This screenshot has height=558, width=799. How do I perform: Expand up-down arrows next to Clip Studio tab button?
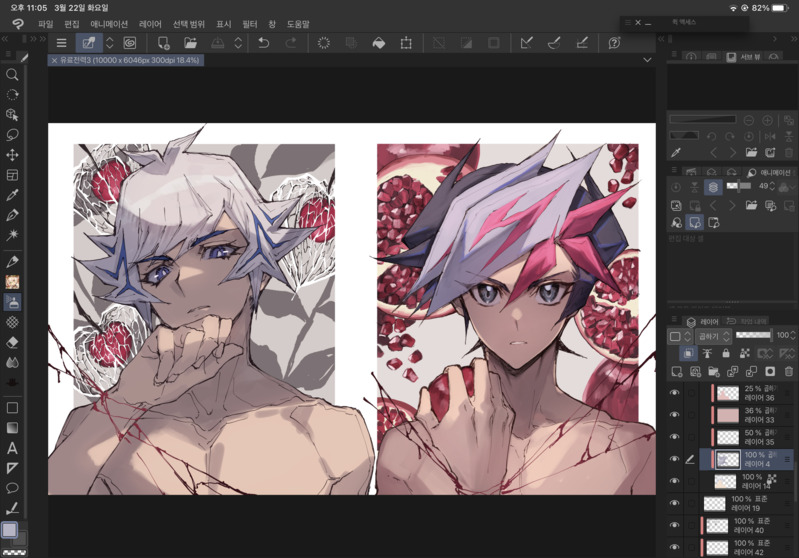click(x=109, y=43)
